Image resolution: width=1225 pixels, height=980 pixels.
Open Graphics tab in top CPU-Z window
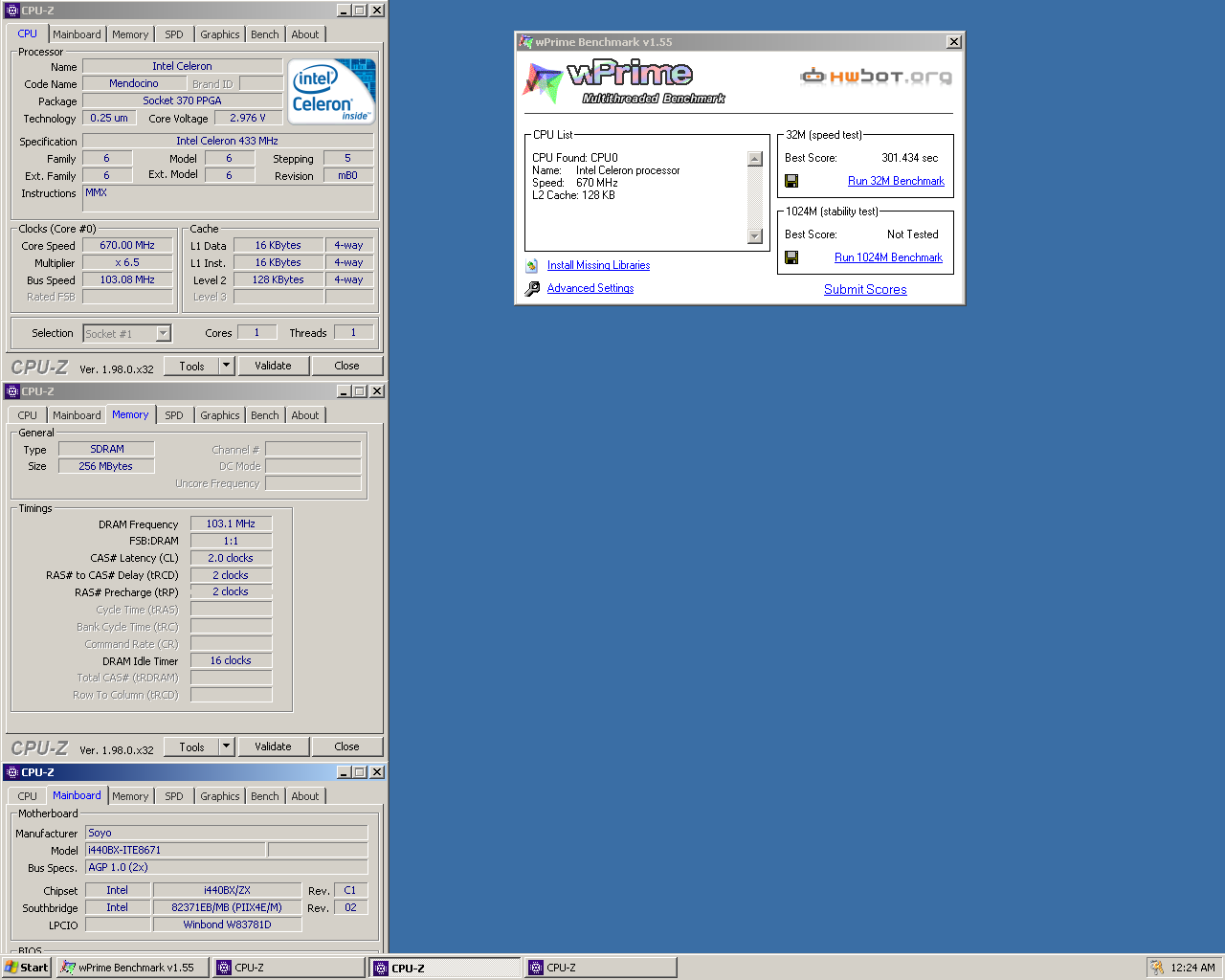(x=220, y=34)
